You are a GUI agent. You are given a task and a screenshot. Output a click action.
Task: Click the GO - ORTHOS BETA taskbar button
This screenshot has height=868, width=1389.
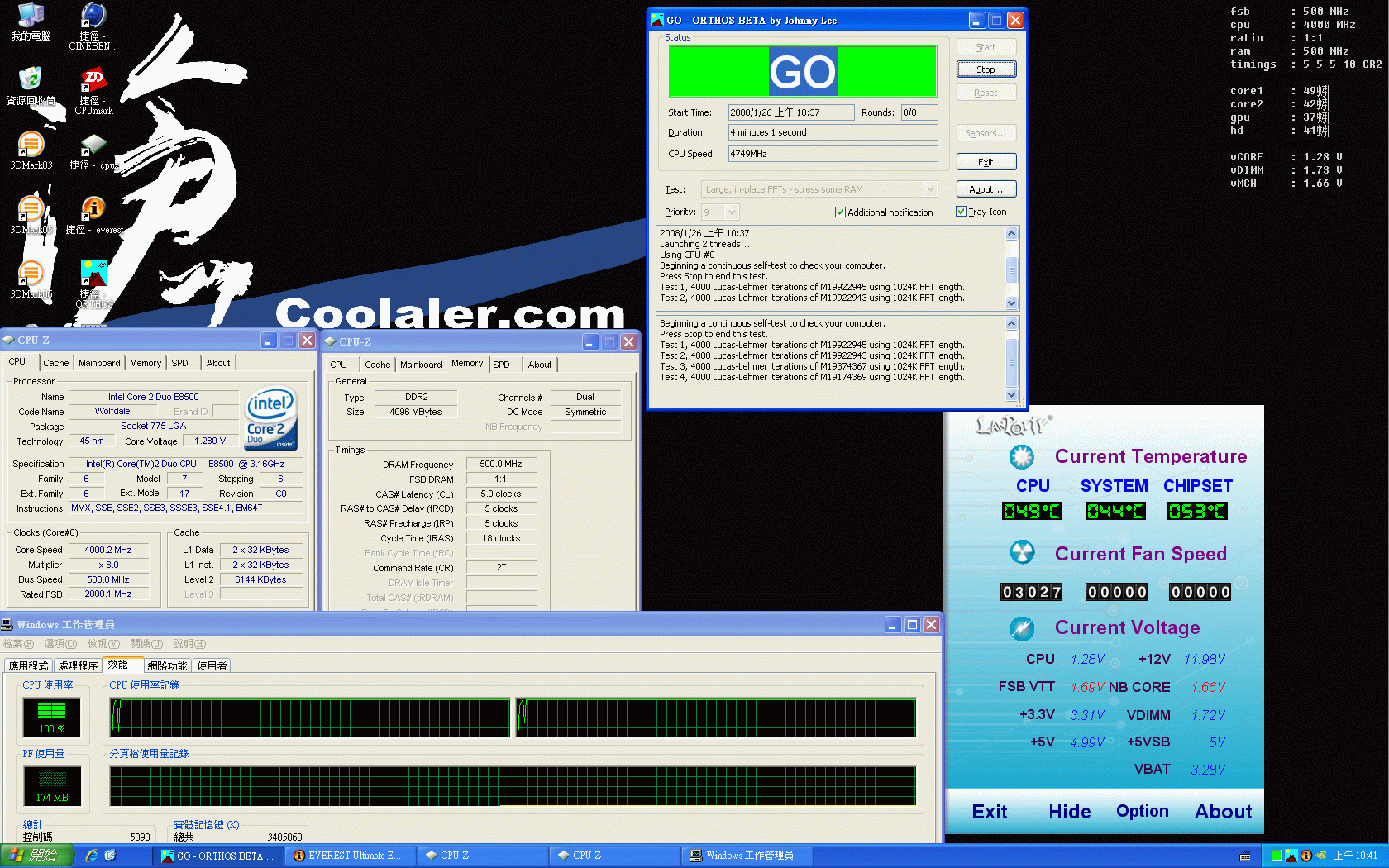point(218,856)
